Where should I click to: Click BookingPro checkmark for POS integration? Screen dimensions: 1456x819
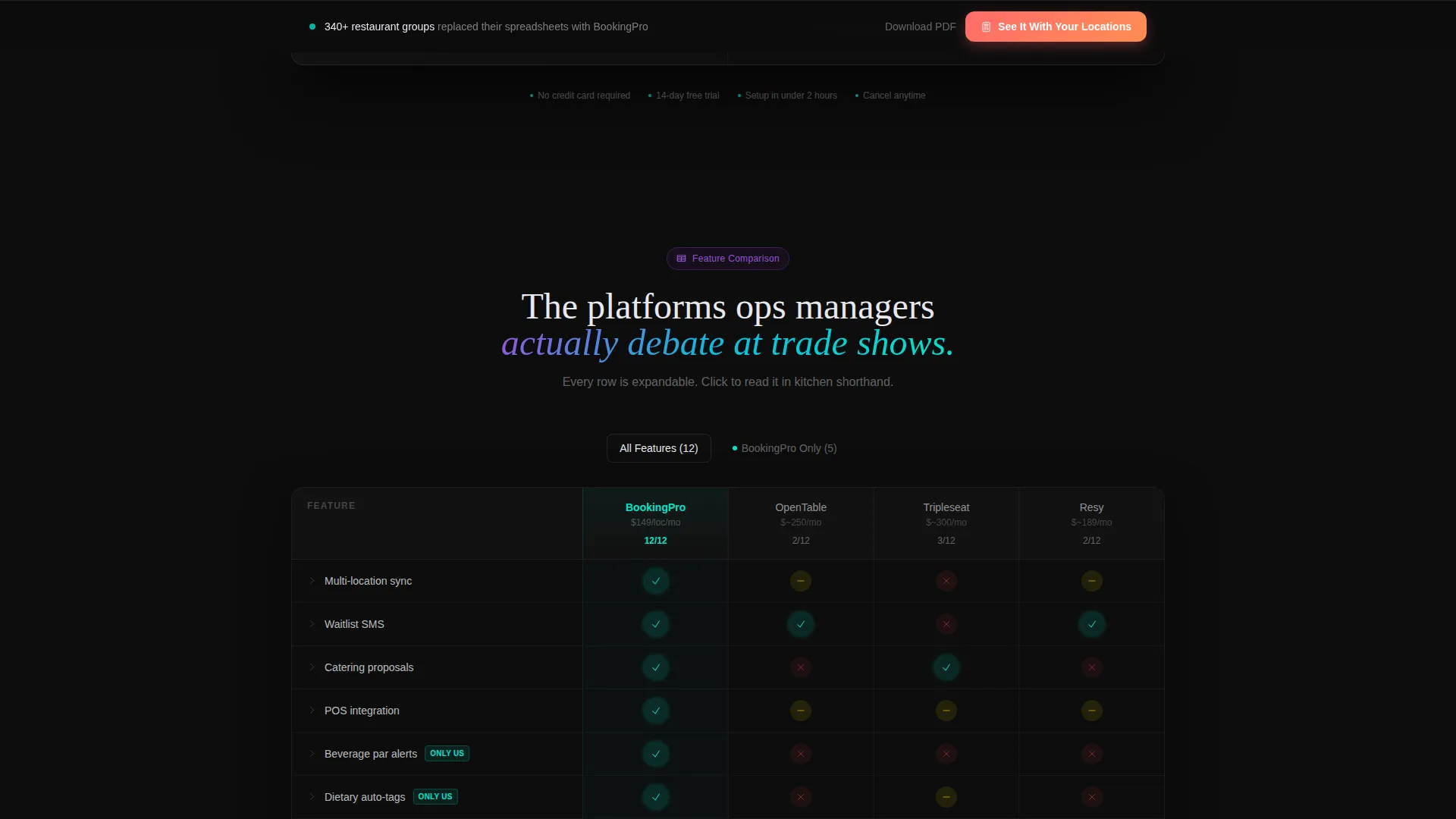tap(656, 711)
